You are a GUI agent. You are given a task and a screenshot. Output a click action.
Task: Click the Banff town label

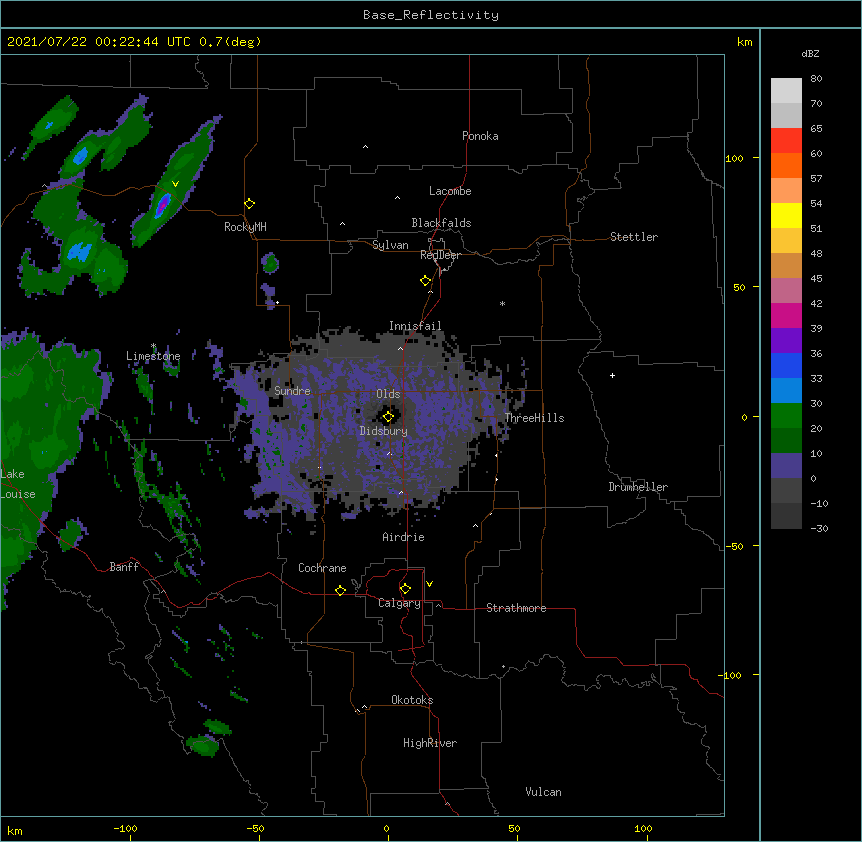click(124, 567)
